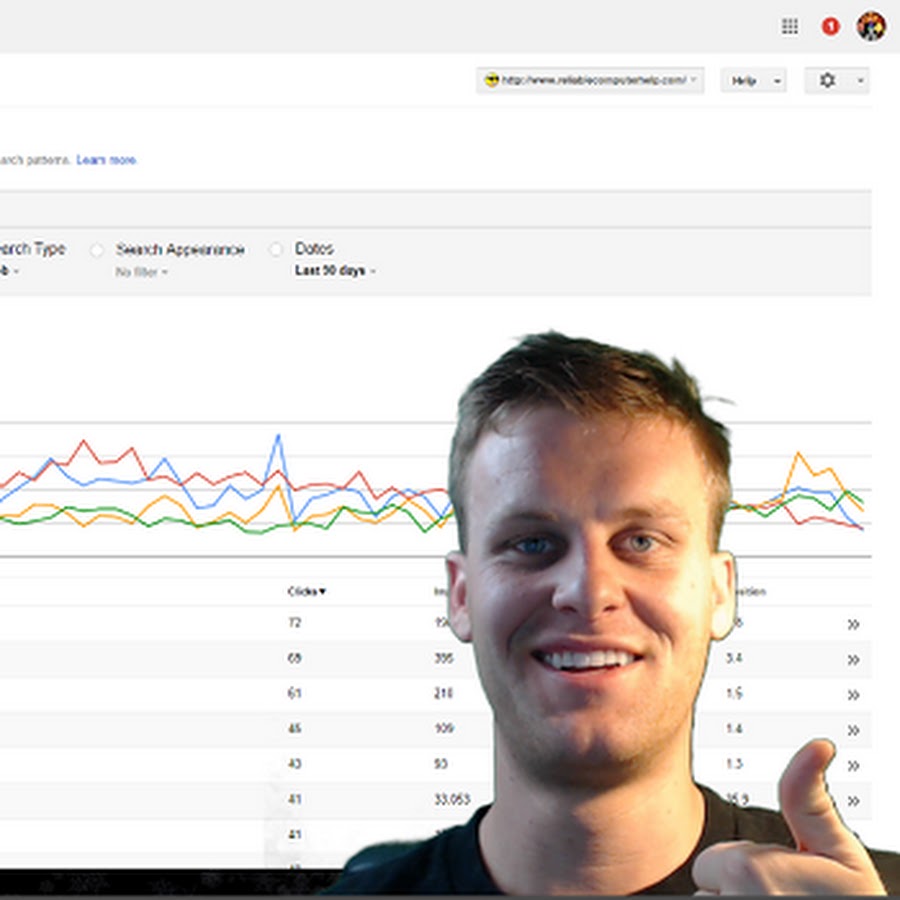Open the Help dropdown menu
Screen dimensions: 900x900
point(753,81)
